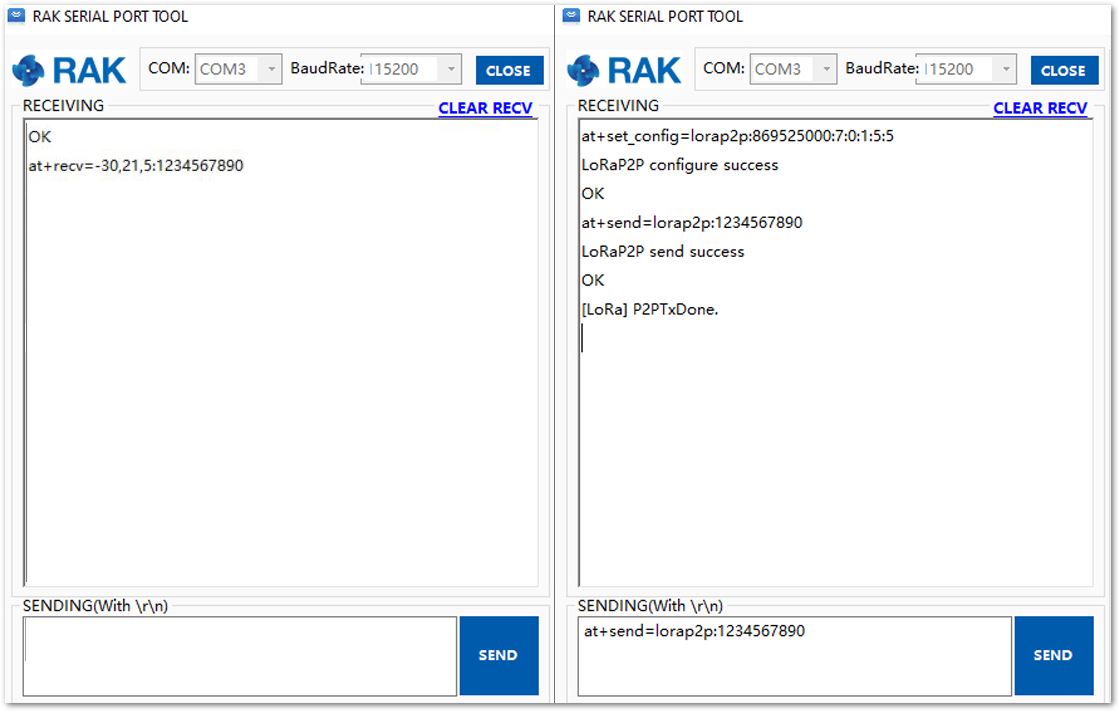
Task: Click 'OK' below LoRaP2P send success
Action: click(593, 280)
